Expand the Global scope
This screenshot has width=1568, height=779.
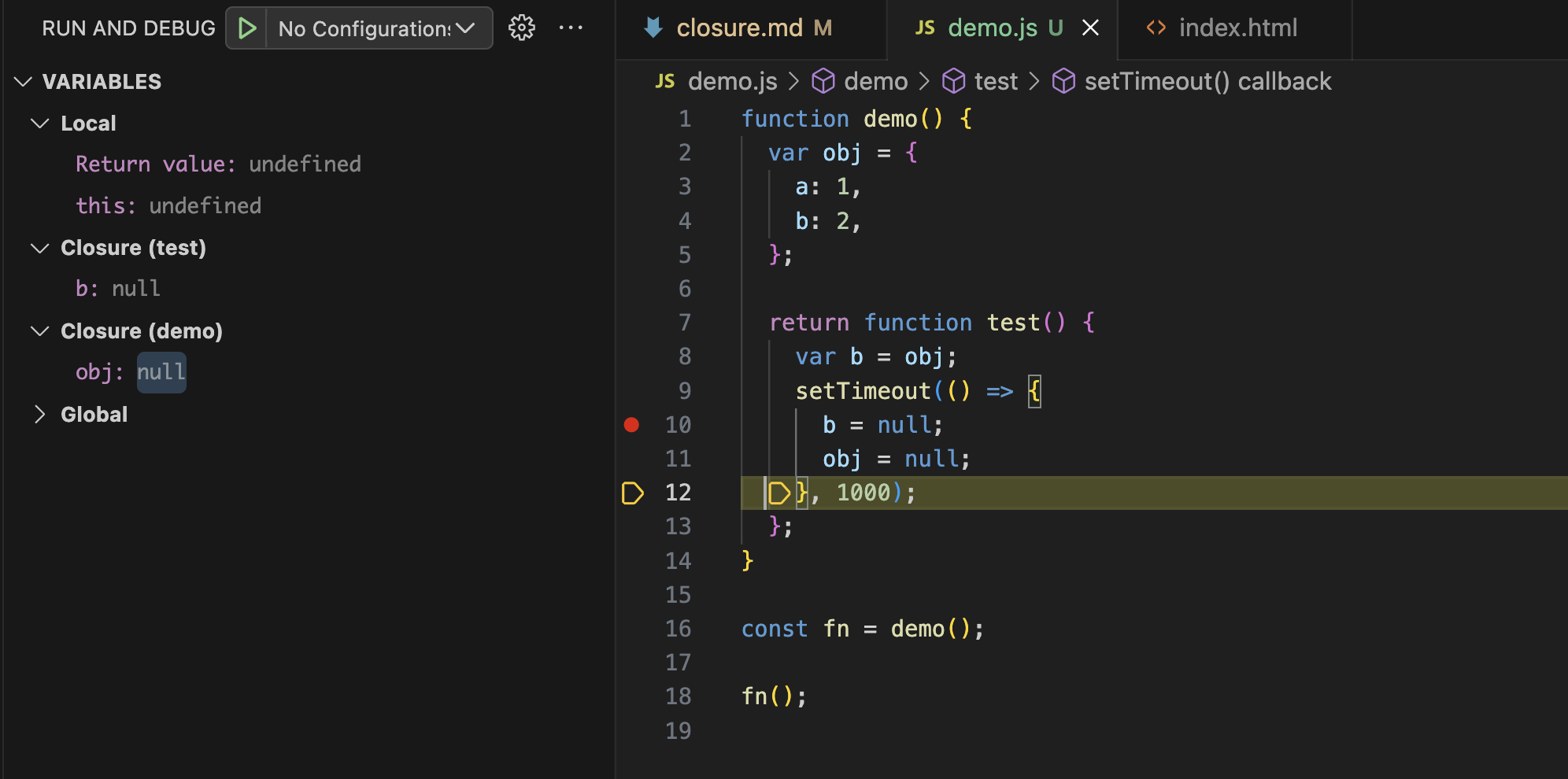[x=39, y=415]
